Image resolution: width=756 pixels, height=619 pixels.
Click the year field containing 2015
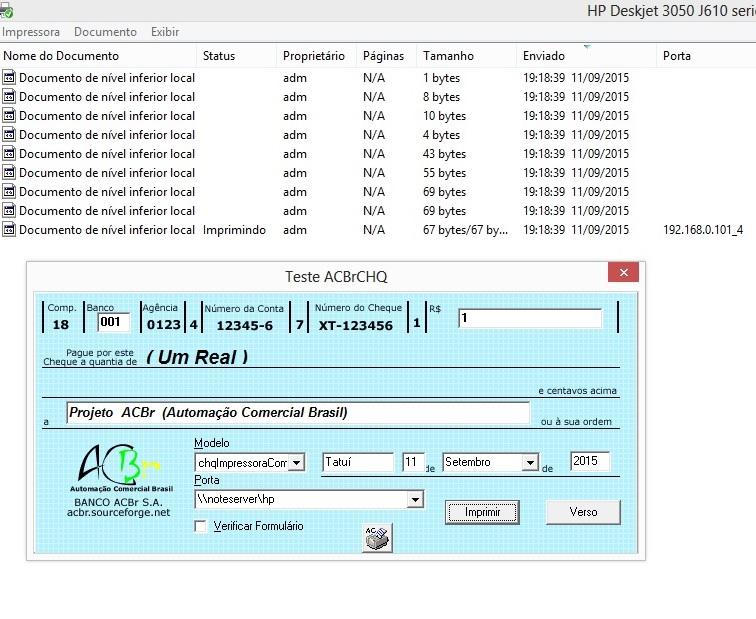click(x=590, y=461)
